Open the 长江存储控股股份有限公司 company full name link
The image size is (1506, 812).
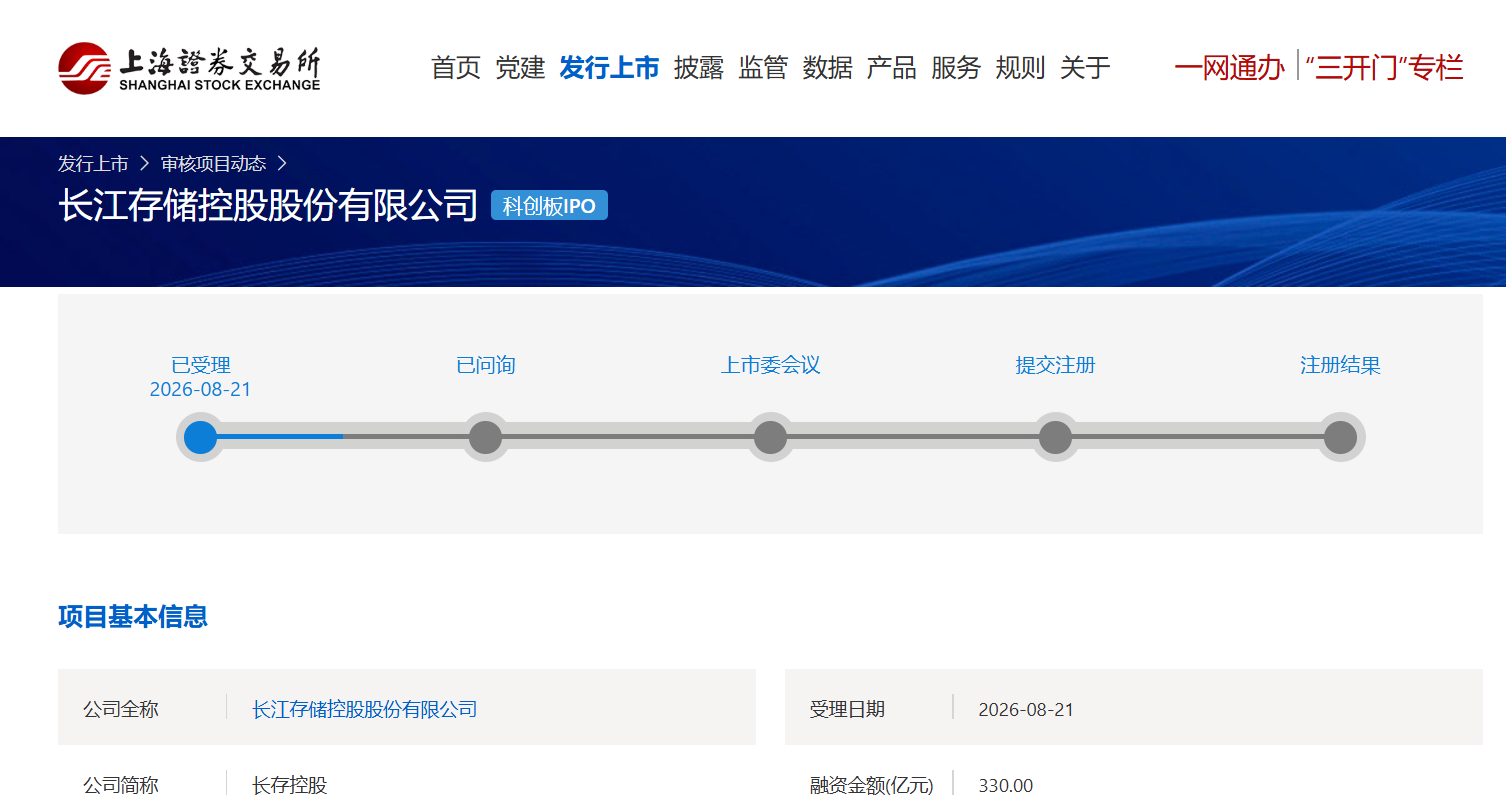click(x=365, y=710)
